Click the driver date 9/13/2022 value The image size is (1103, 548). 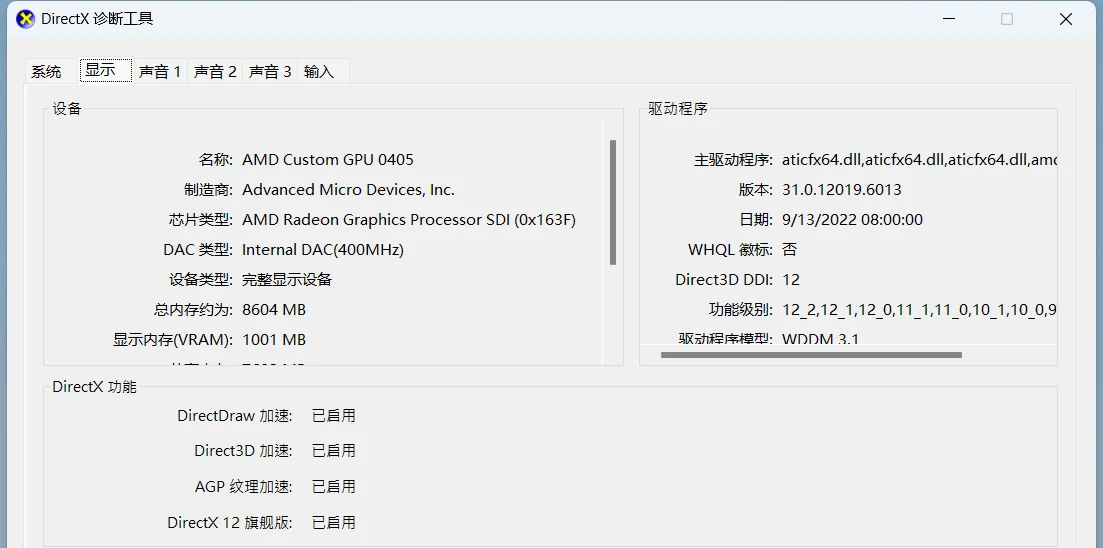852,220
